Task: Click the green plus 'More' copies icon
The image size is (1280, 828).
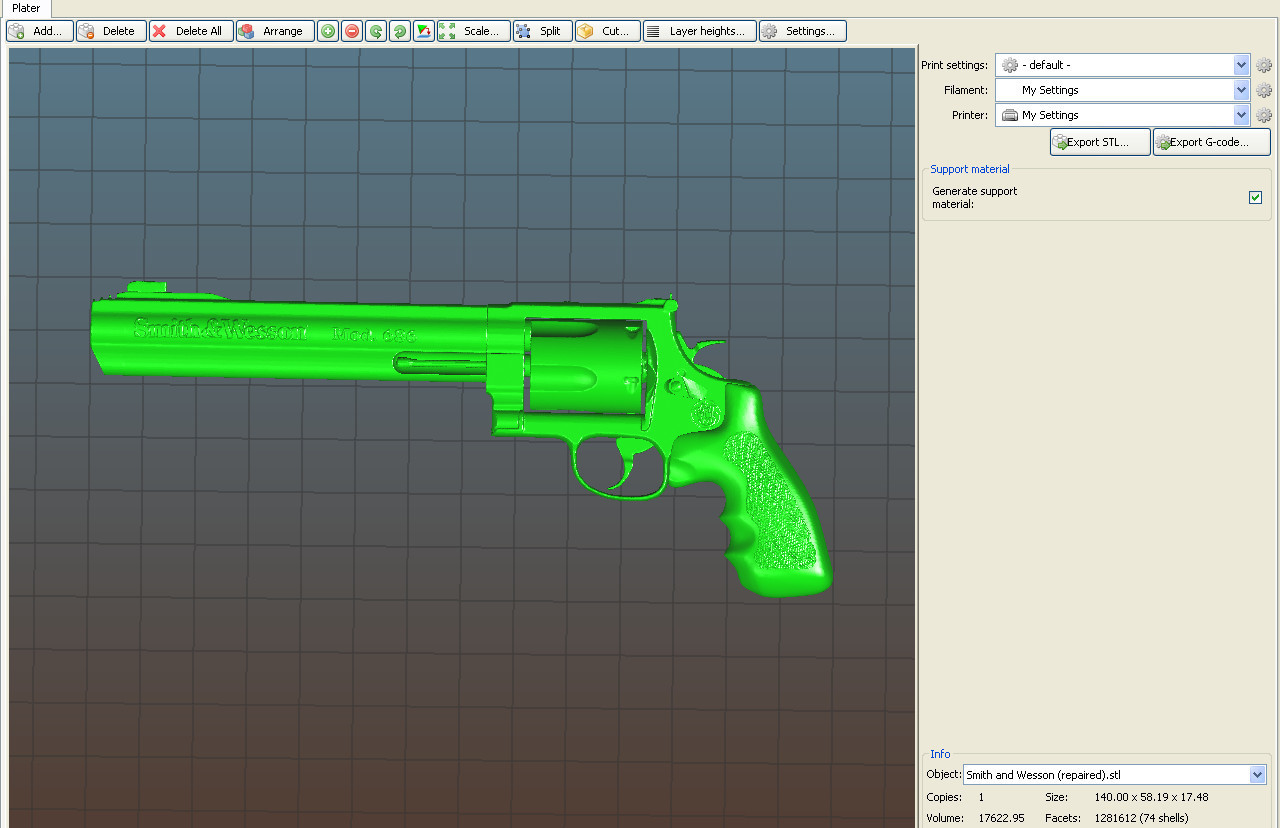Action: (x=328, y=31)
